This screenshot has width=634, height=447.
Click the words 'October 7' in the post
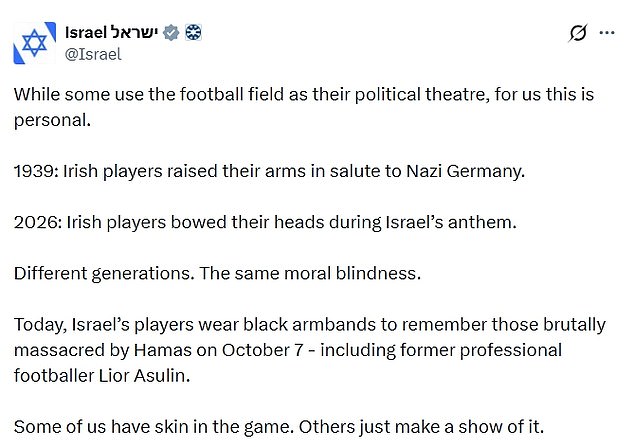click(x=262, y=350)
